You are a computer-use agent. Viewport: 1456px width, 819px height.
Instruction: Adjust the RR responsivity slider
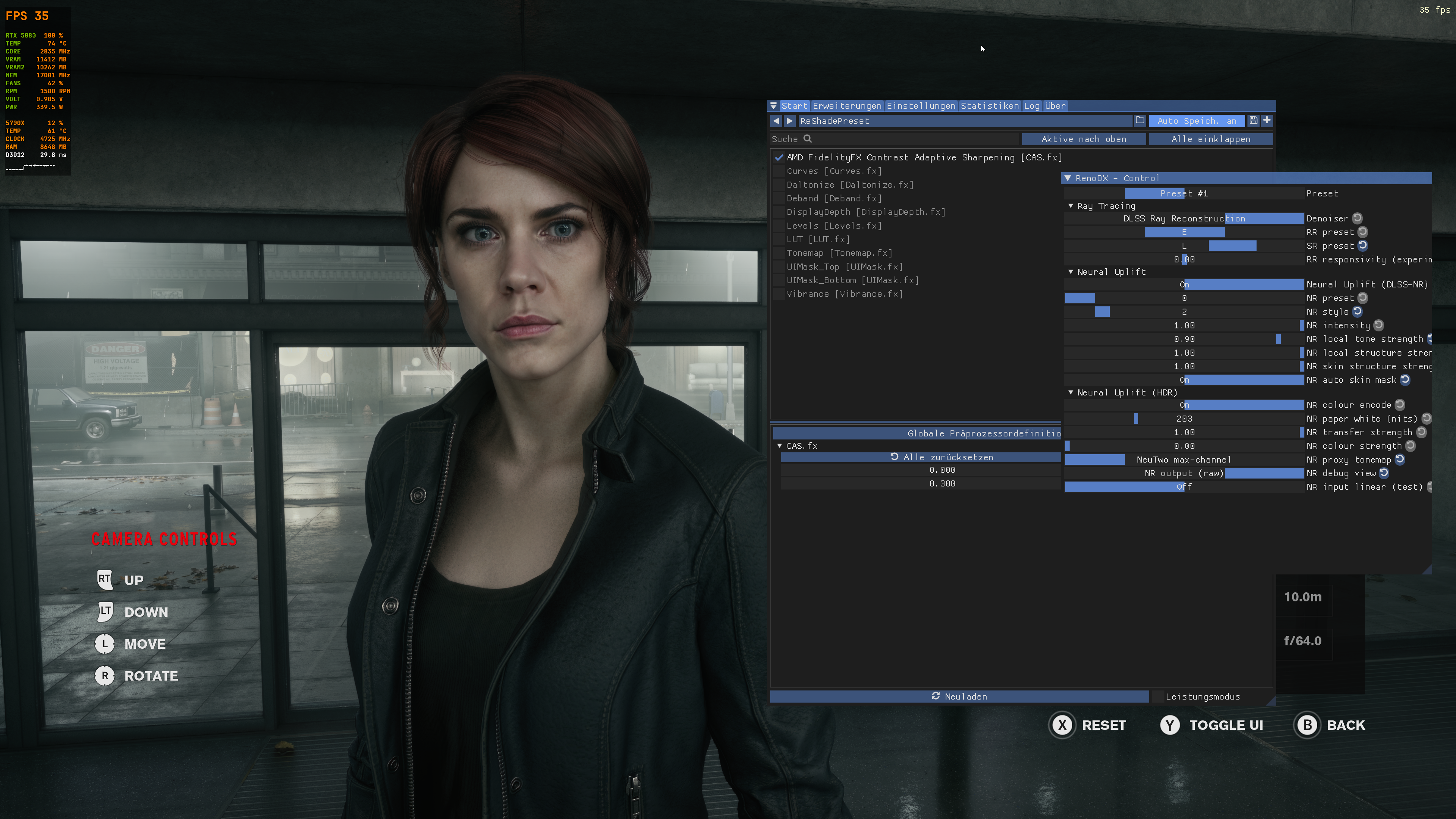(x=1184, y=259)
